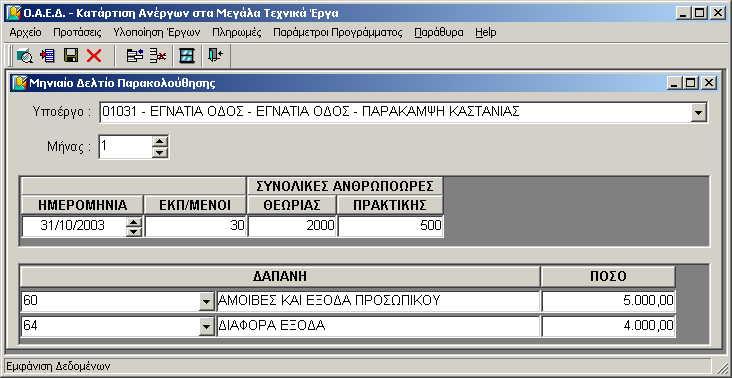
Task: Click the amount field 4.000,00
Action: 608,326
